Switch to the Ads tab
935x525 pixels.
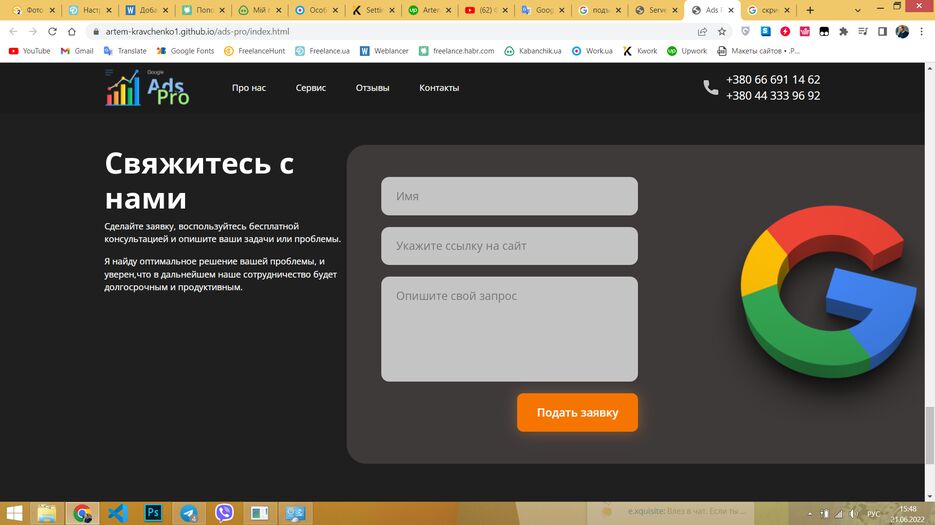tap(712, 10)
